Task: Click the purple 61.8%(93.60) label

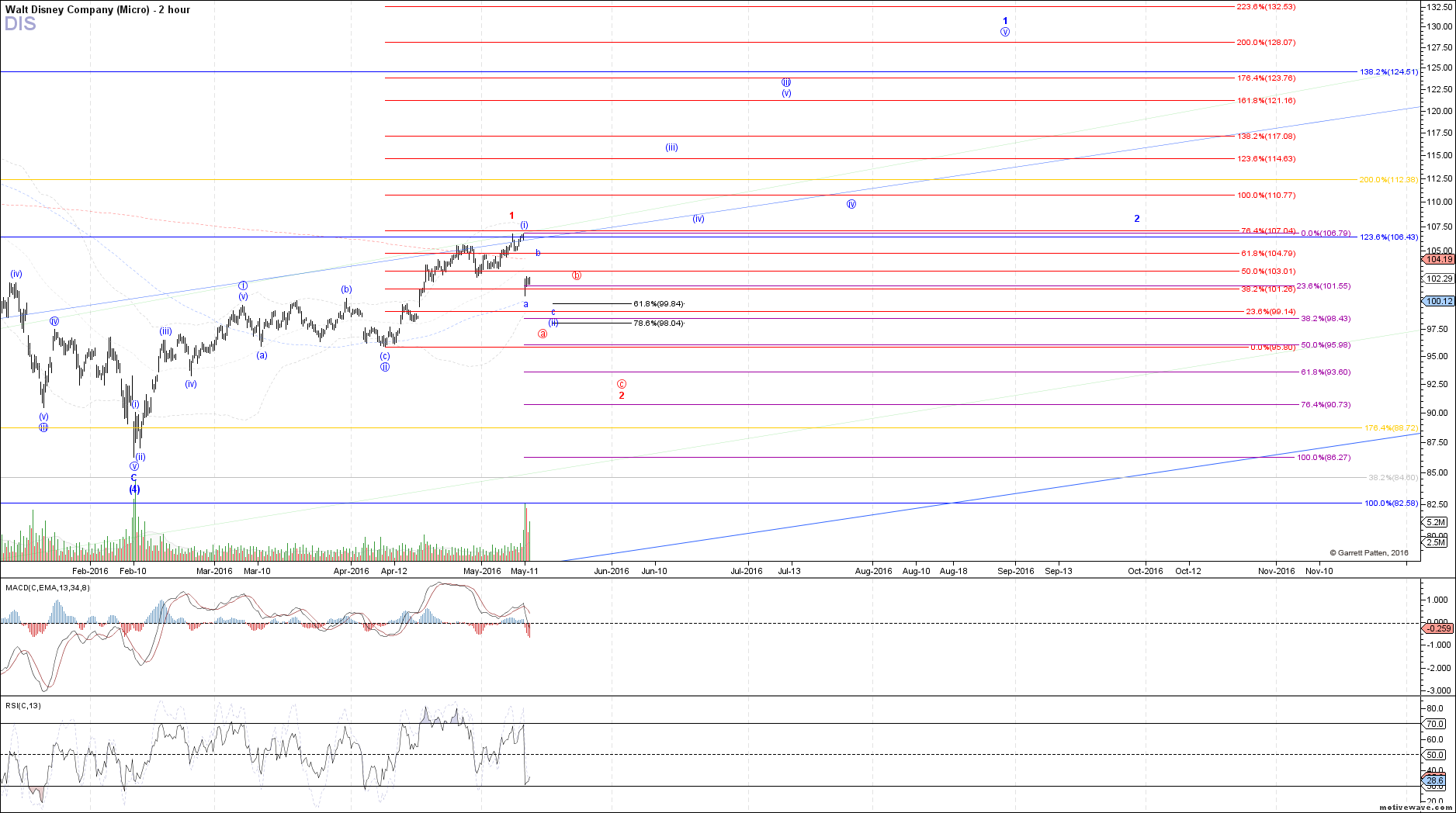Action: (1326, 372)
